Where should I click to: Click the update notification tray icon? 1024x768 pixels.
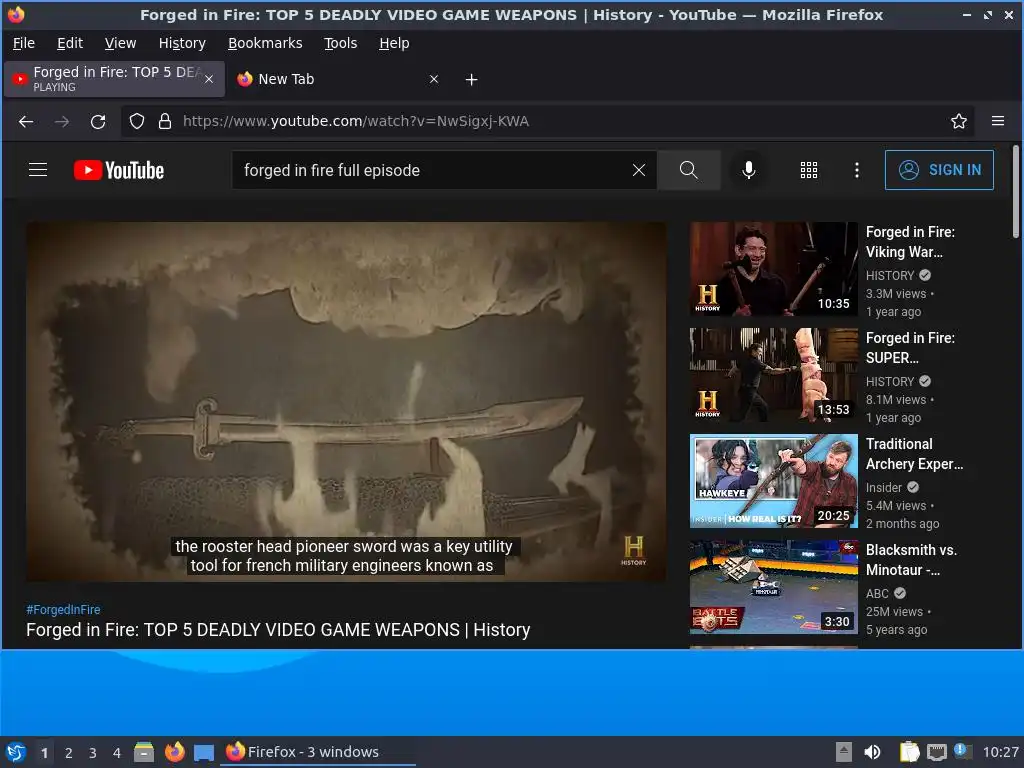tap(963, 751)
